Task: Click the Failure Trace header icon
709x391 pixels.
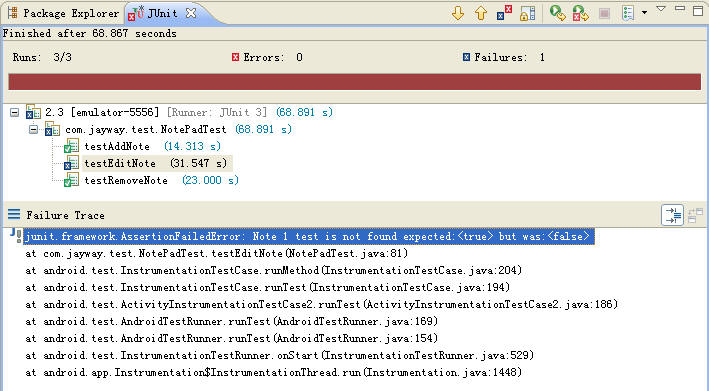Action: [14, 214]
